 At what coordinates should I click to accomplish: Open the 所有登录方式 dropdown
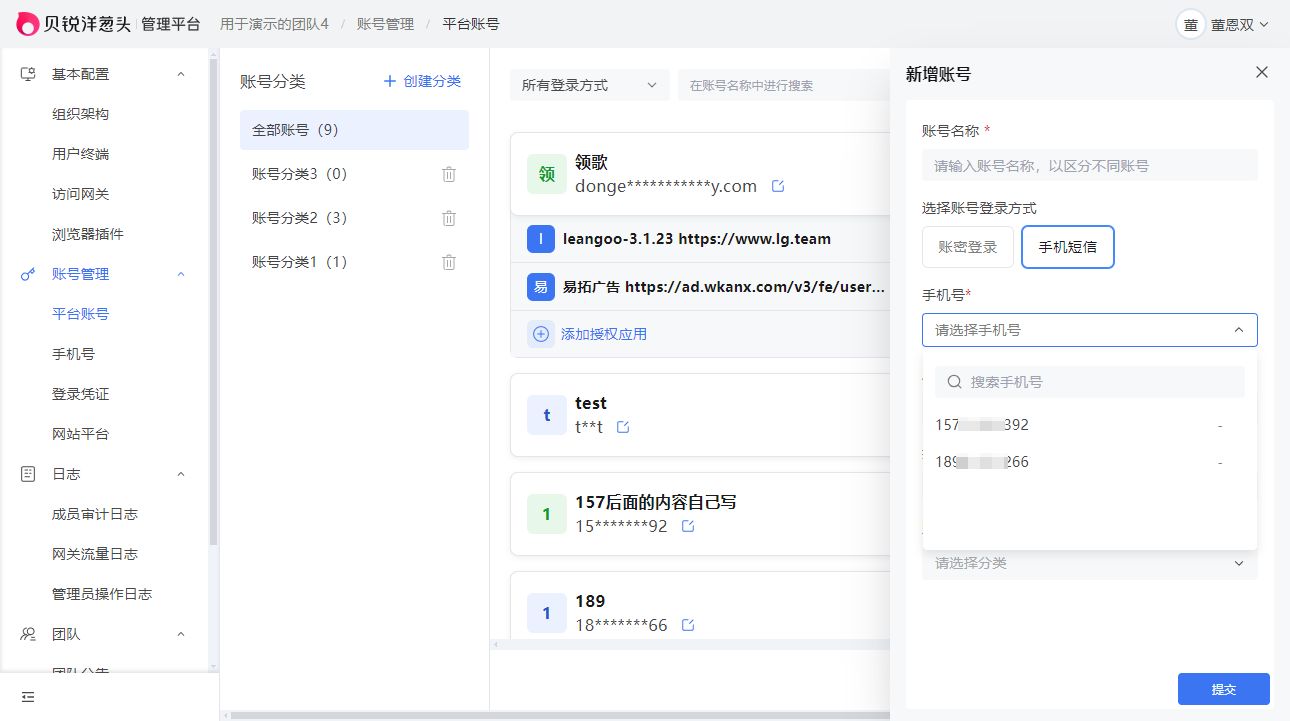[590, 85]
